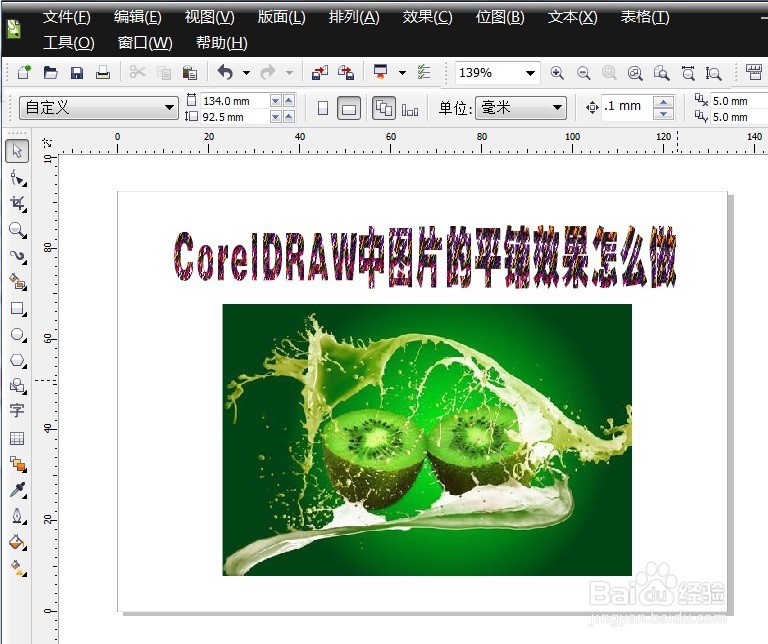Open the 视图(V) menu
Screen dimensions: 768x644
coord(209,17)
